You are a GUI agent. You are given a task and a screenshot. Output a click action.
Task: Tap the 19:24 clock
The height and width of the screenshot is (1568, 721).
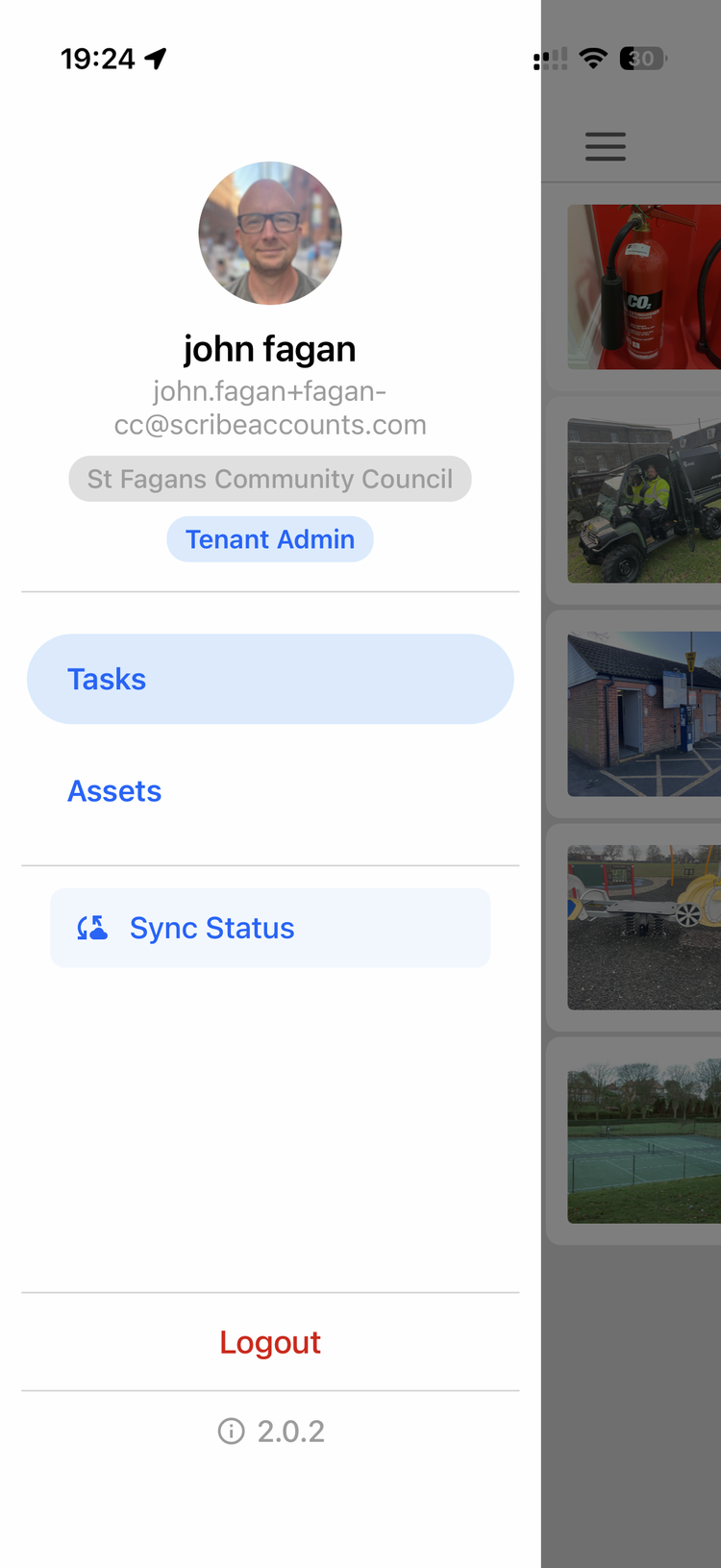tap(98, 59)
